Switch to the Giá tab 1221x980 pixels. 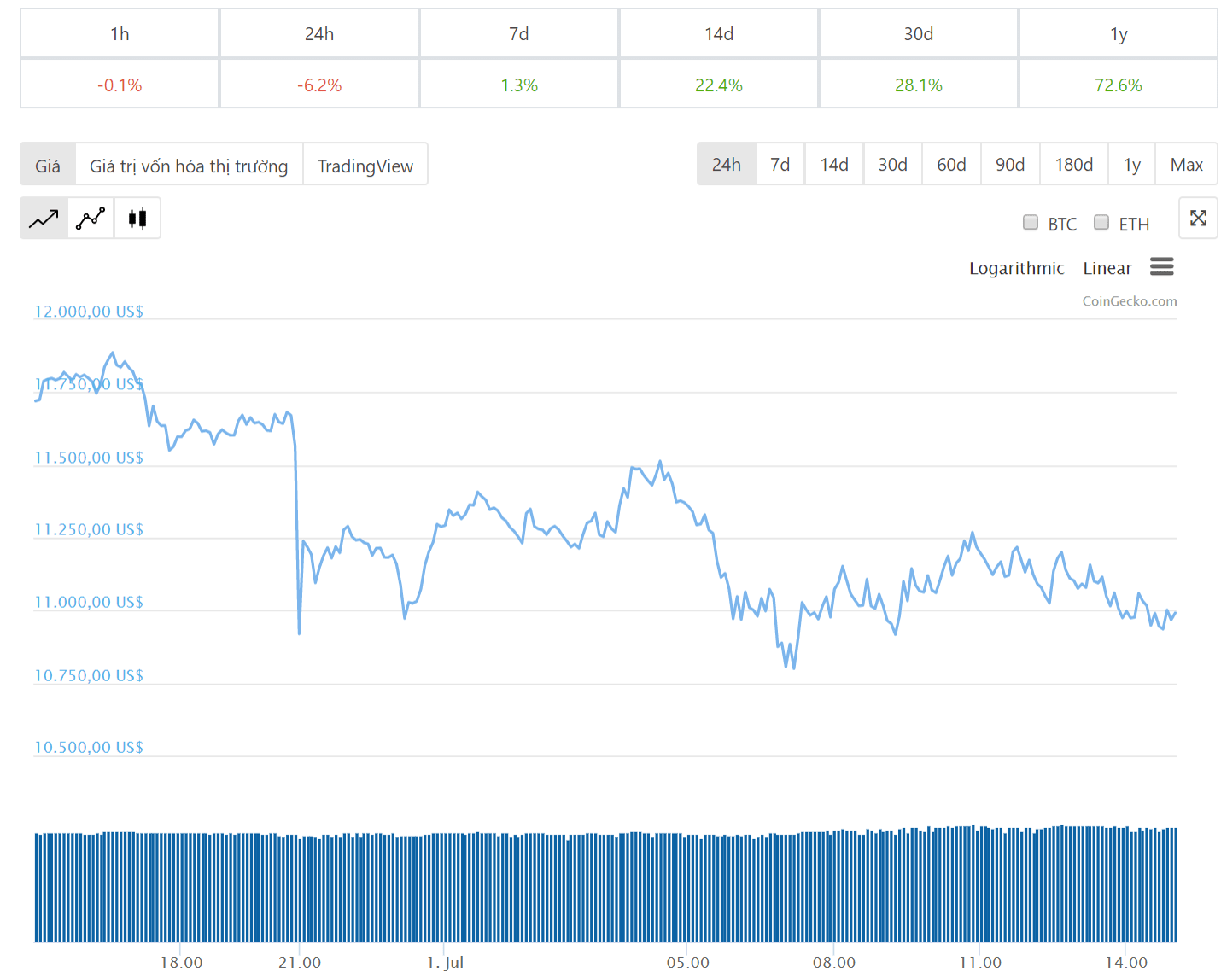point(48,165)
